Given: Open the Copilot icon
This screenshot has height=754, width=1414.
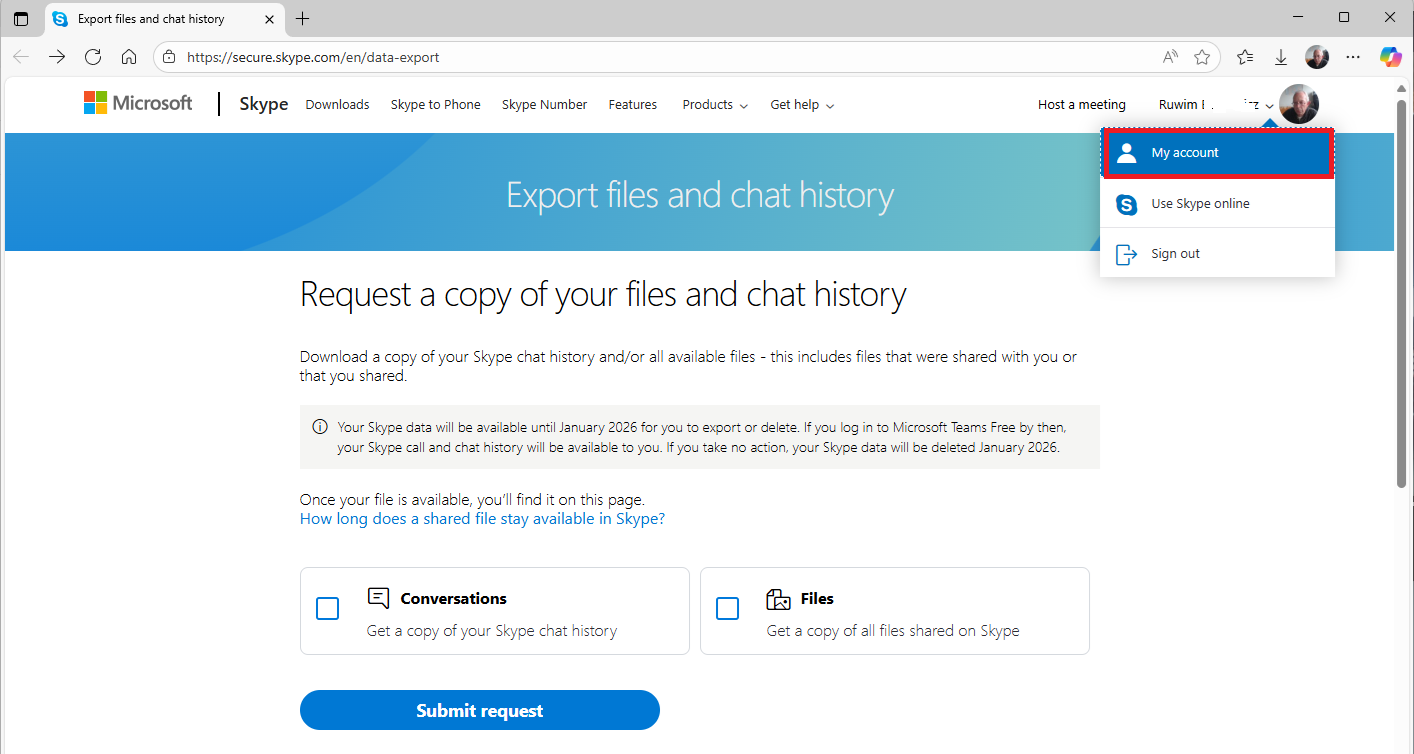Looking at the screenshot, I should pos(1391,57).
